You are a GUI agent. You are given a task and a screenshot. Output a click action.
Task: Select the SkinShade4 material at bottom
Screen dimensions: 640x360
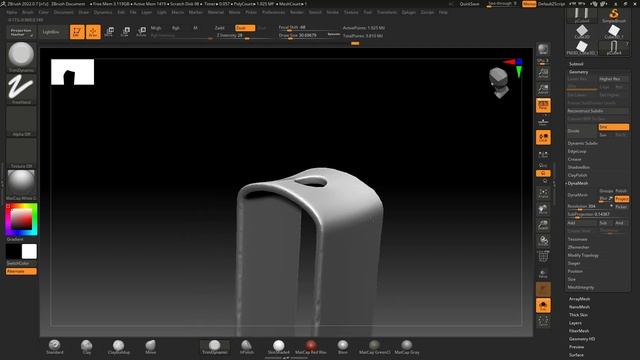(279, 347)
